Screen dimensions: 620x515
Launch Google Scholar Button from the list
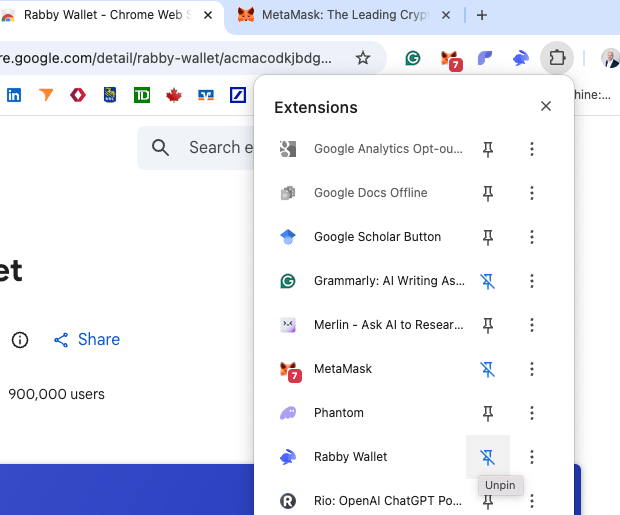[370, 237]
